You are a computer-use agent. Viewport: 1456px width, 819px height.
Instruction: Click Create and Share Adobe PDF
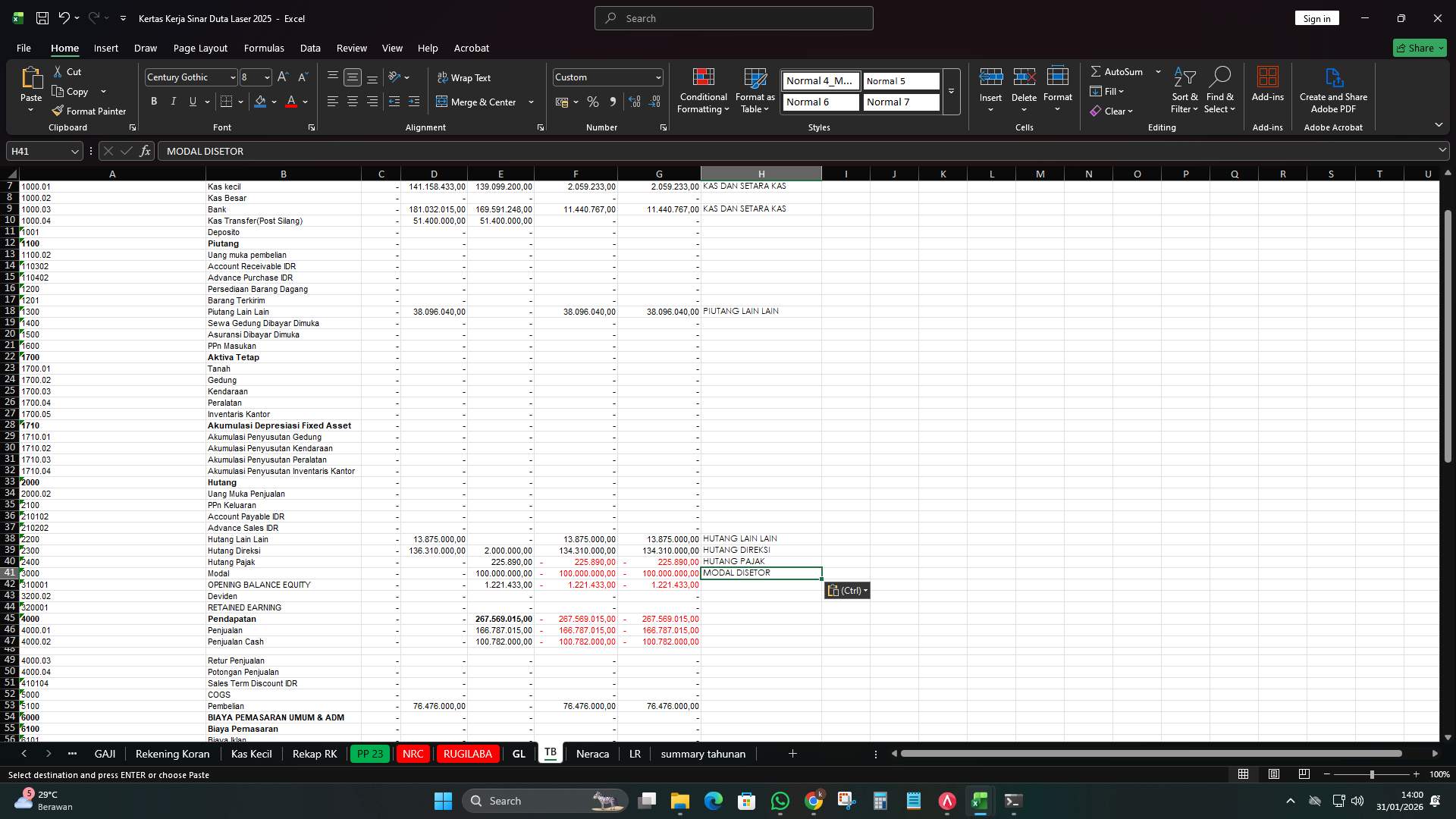coord(1334,91)
